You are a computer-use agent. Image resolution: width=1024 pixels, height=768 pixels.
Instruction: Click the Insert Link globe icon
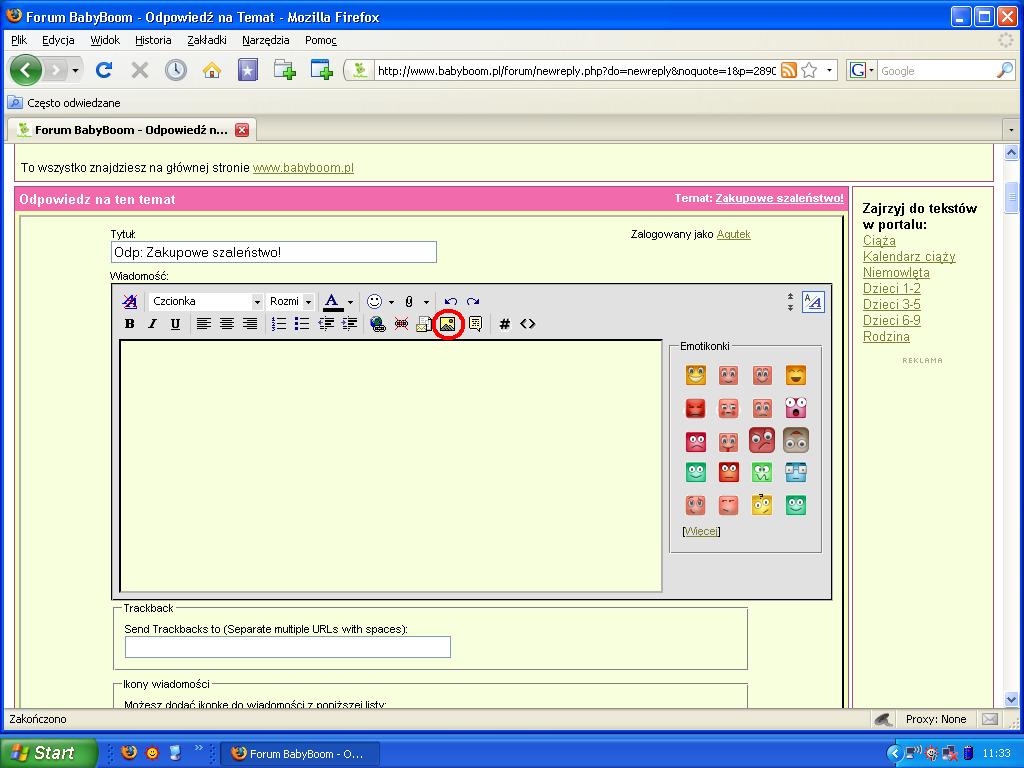(377, 324)
